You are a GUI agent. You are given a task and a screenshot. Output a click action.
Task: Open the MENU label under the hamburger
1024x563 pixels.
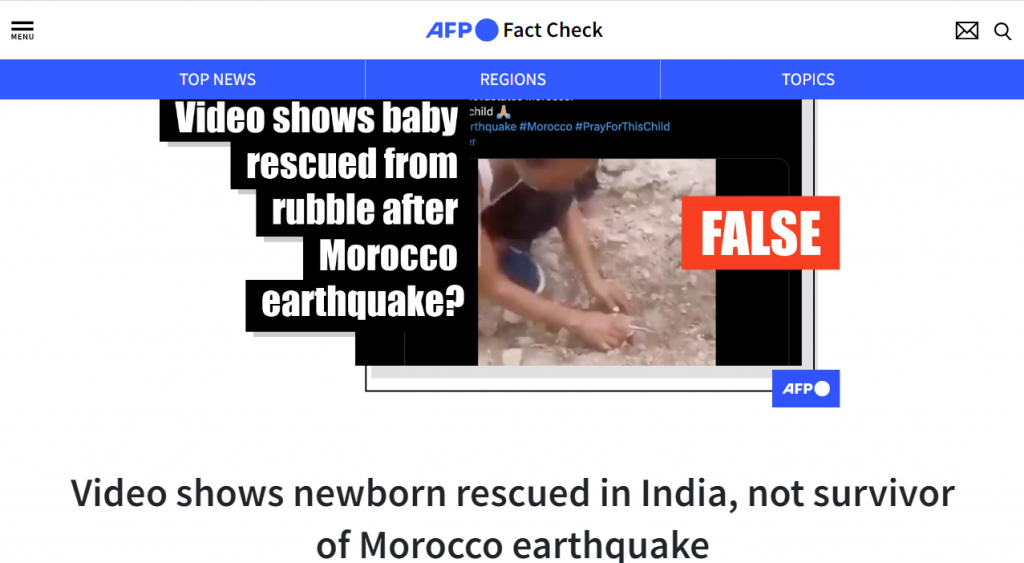tap(22, 37)
